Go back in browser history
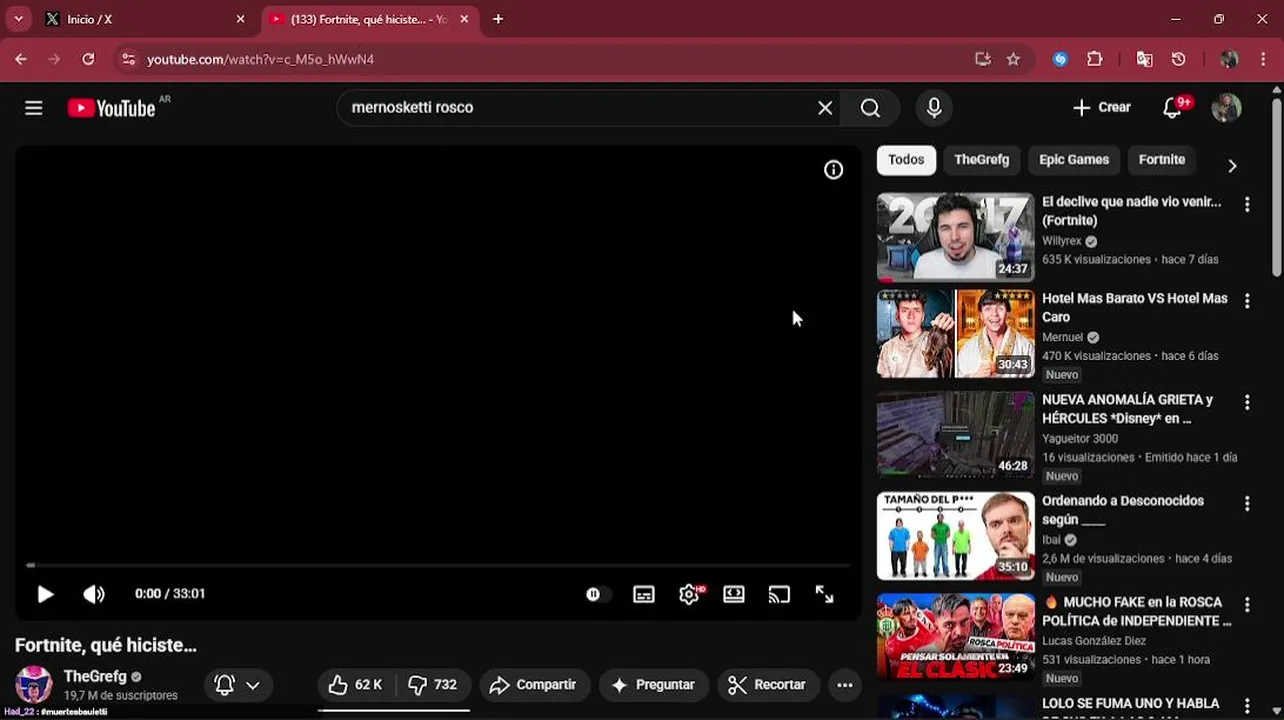Screen dimensions: 1284x720 (21, 59)
